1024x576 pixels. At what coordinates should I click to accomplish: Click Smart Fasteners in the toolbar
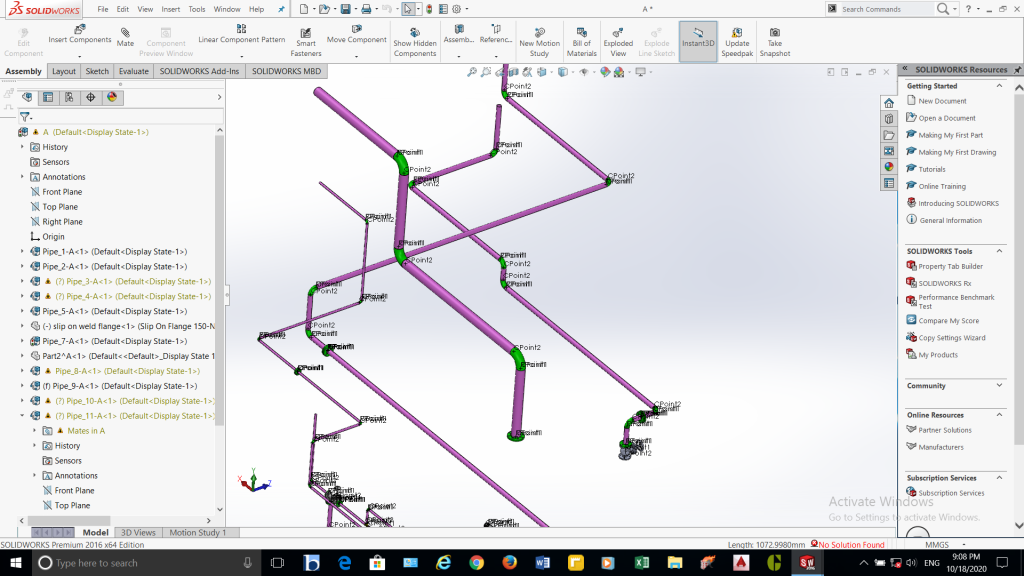[307, 41]
